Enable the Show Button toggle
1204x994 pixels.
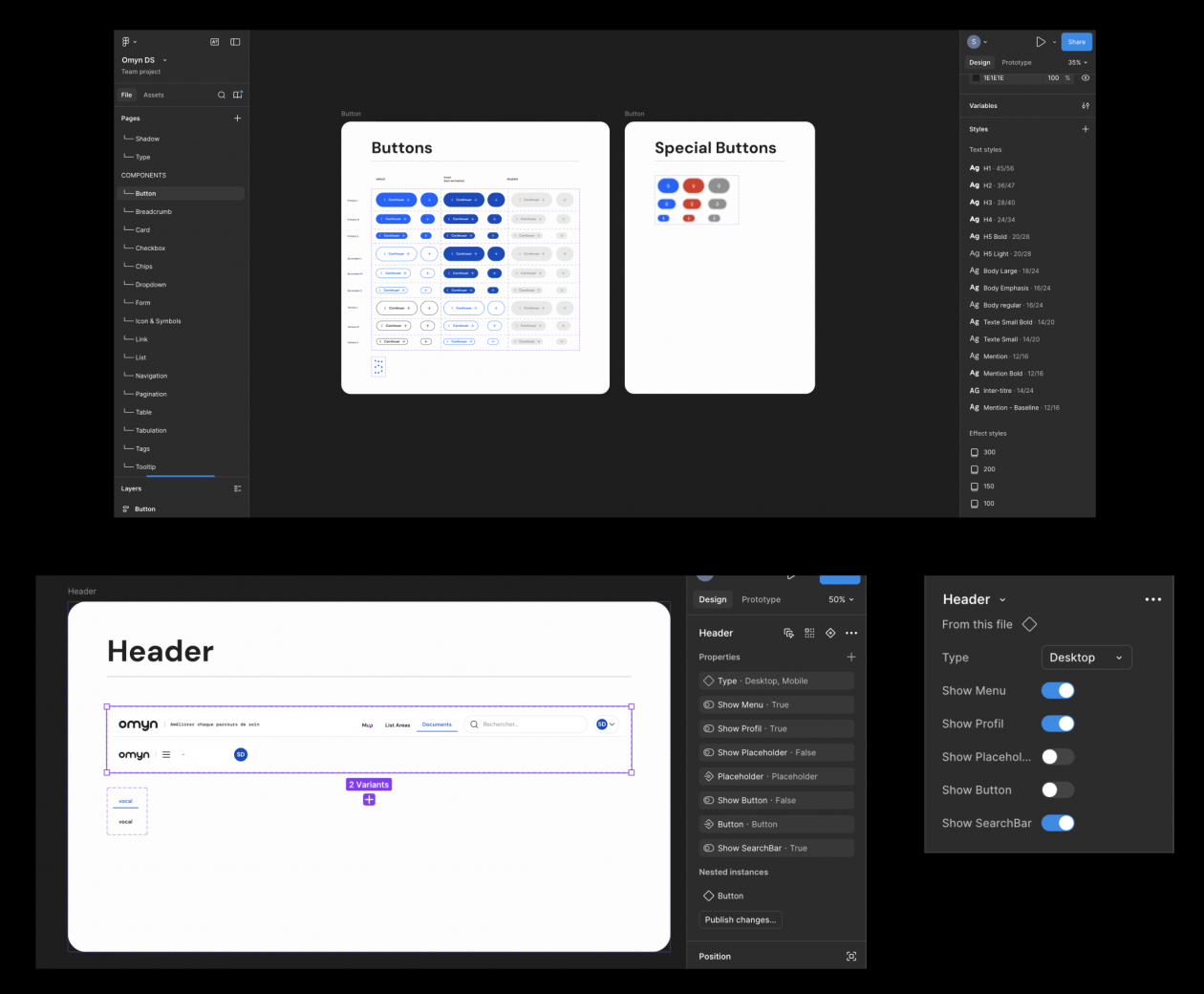[1057, 790]
